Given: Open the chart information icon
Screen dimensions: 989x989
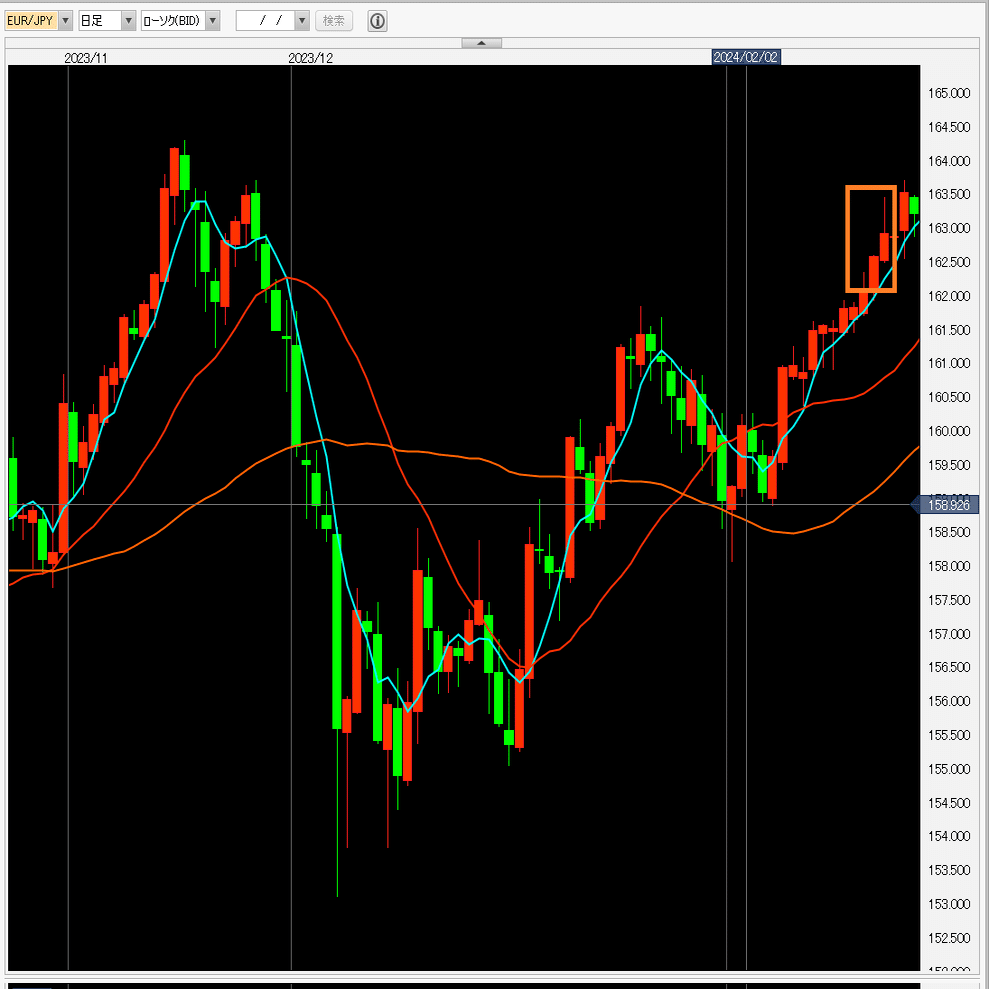Looking at the screenshot, I should (377, 21).
